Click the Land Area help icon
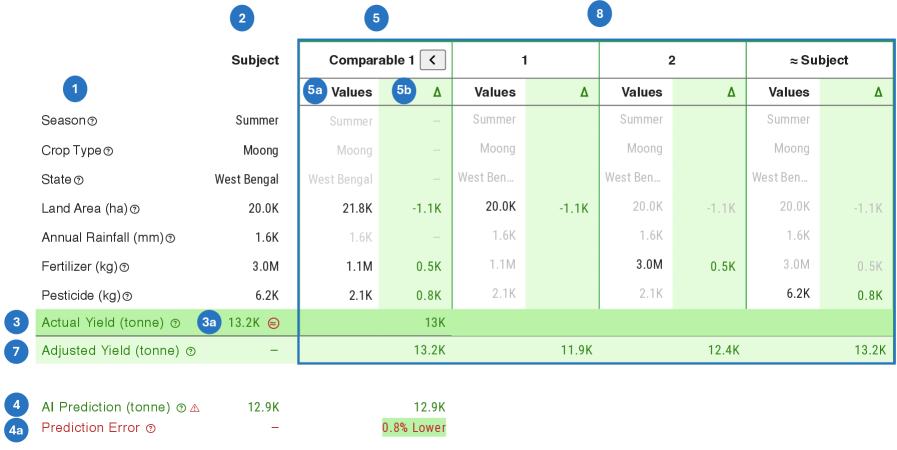This screenshot has width=897, height=450. [134, 209]
